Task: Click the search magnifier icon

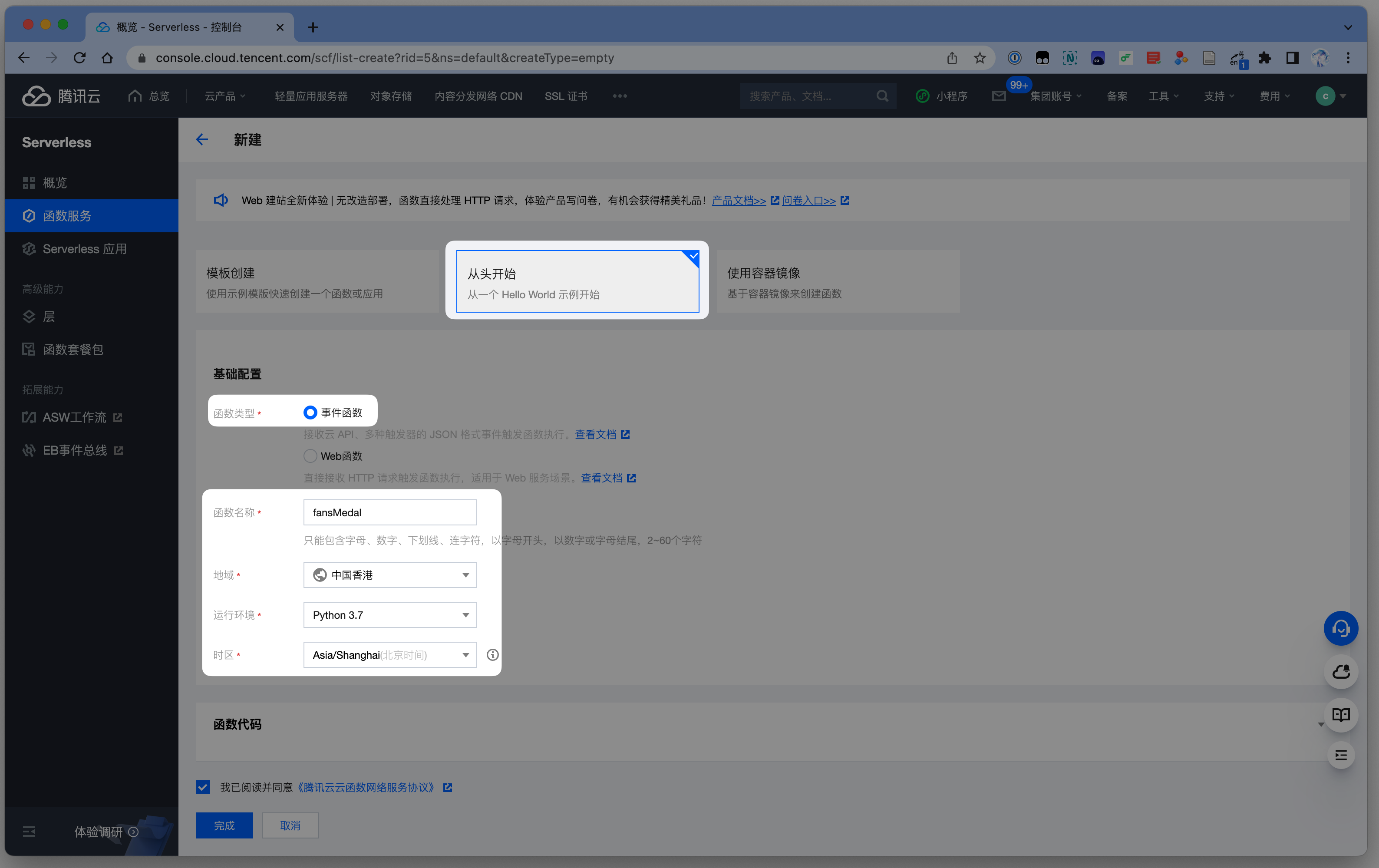Action: pyautogui.click(x=882, y=96)
